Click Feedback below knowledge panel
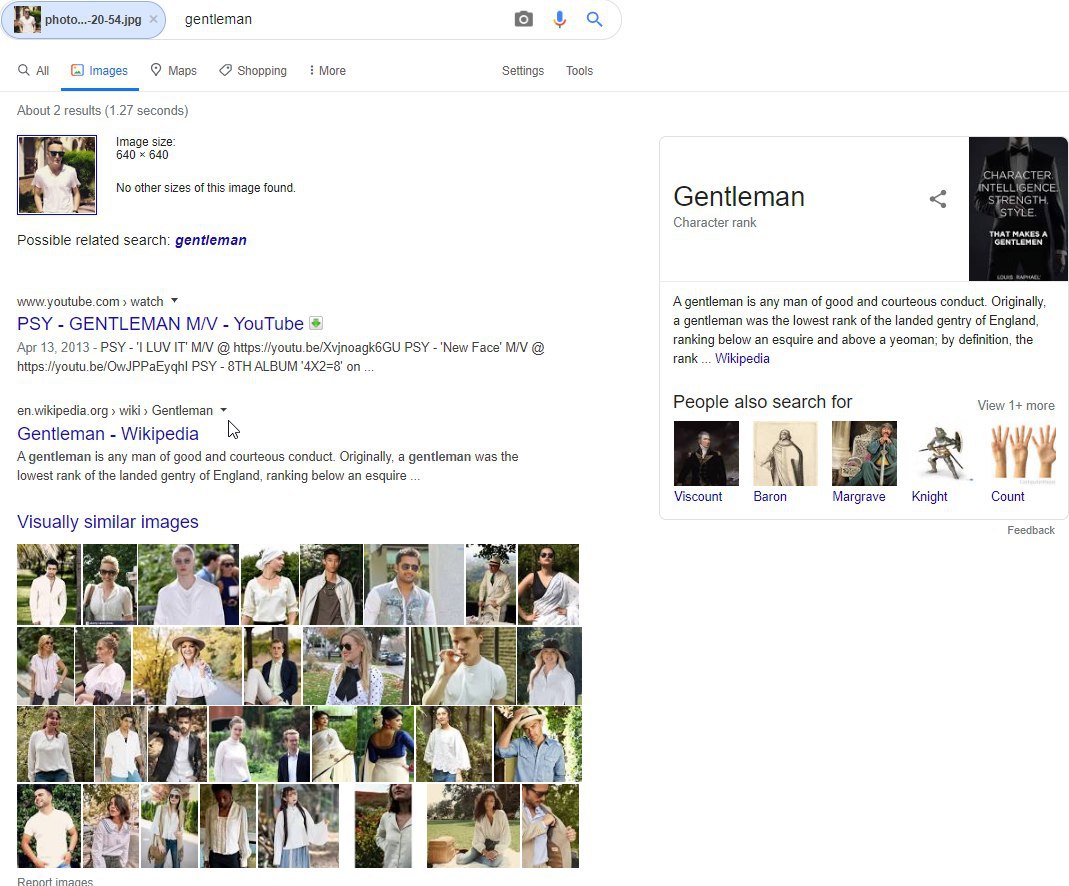 1031,530
